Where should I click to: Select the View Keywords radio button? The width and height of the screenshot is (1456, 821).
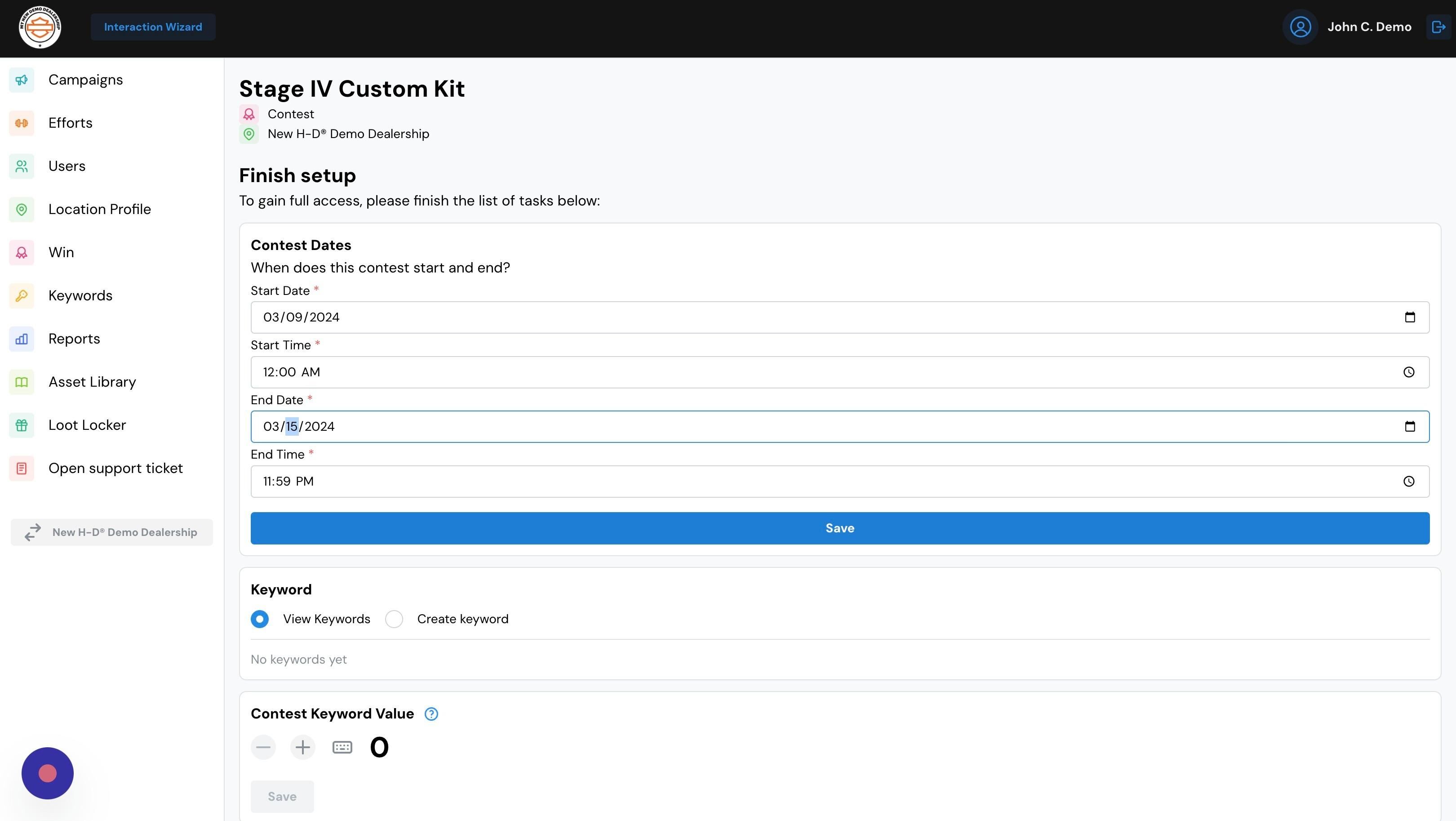click(x=260, y=619)
